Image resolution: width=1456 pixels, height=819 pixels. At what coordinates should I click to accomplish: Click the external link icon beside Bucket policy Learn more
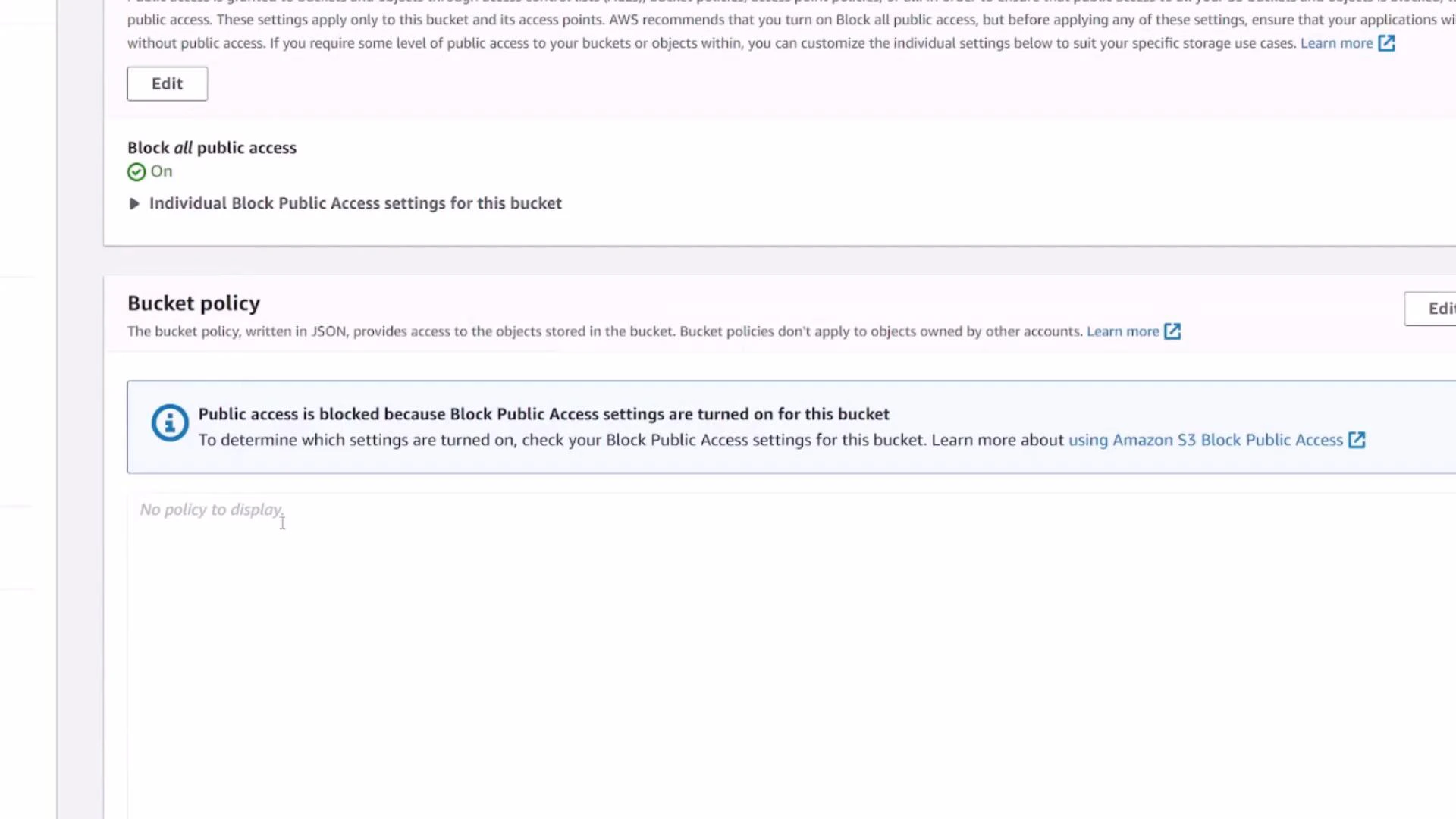pyautogui.click(x=1173, y=331)
